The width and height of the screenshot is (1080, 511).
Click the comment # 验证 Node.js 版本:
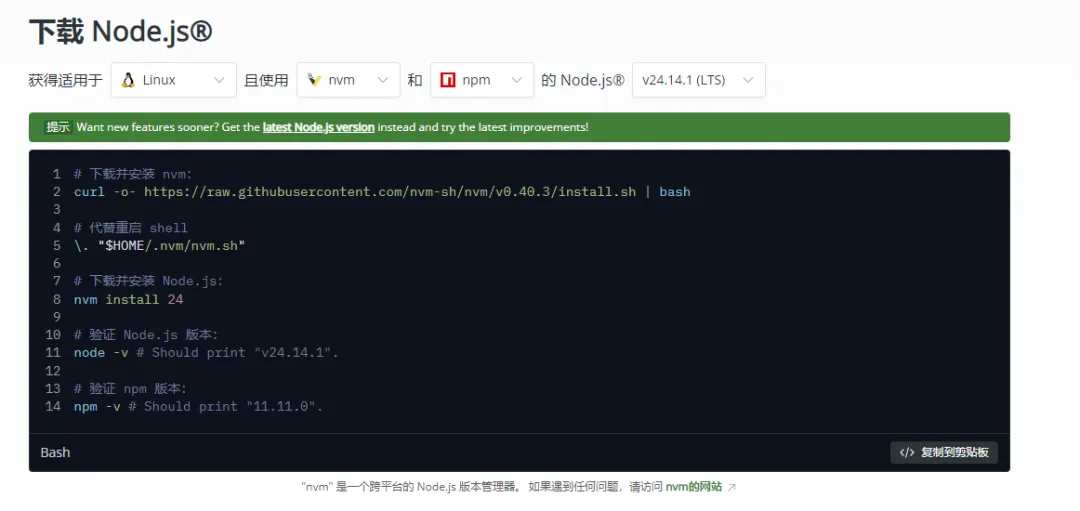point(146,335)
